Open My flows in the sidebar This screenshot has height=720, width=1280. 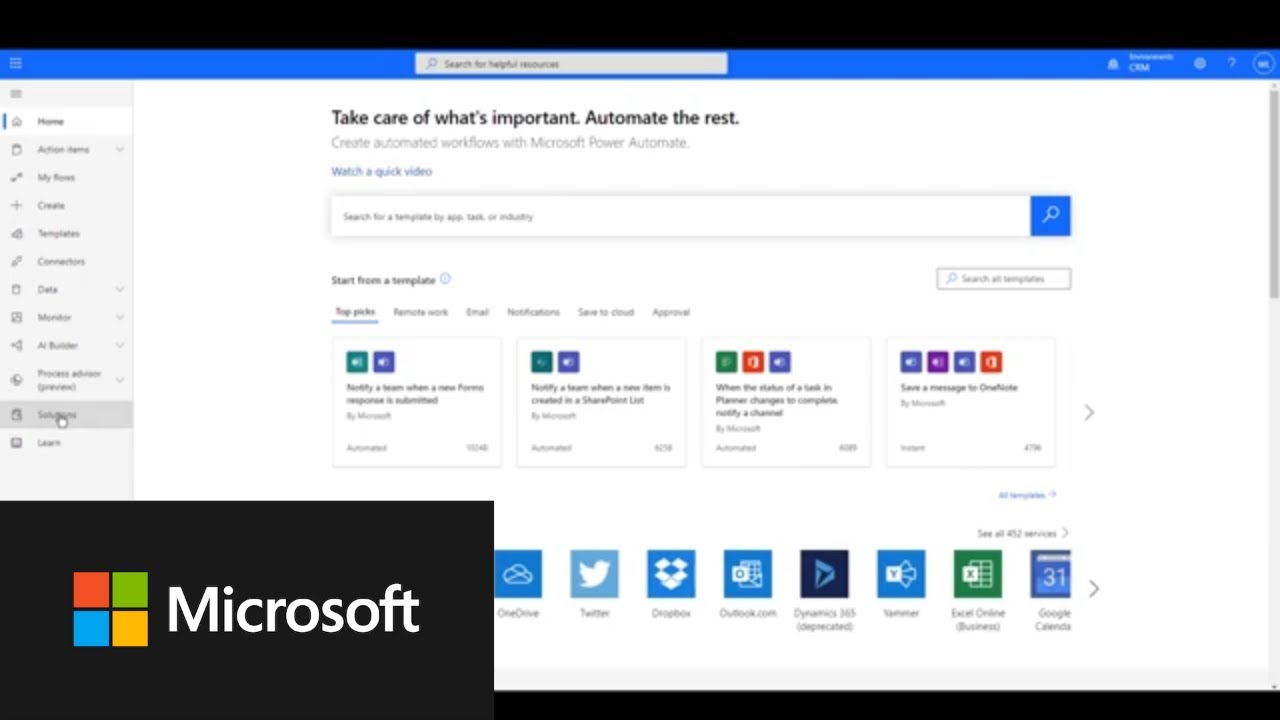(66, 177)
